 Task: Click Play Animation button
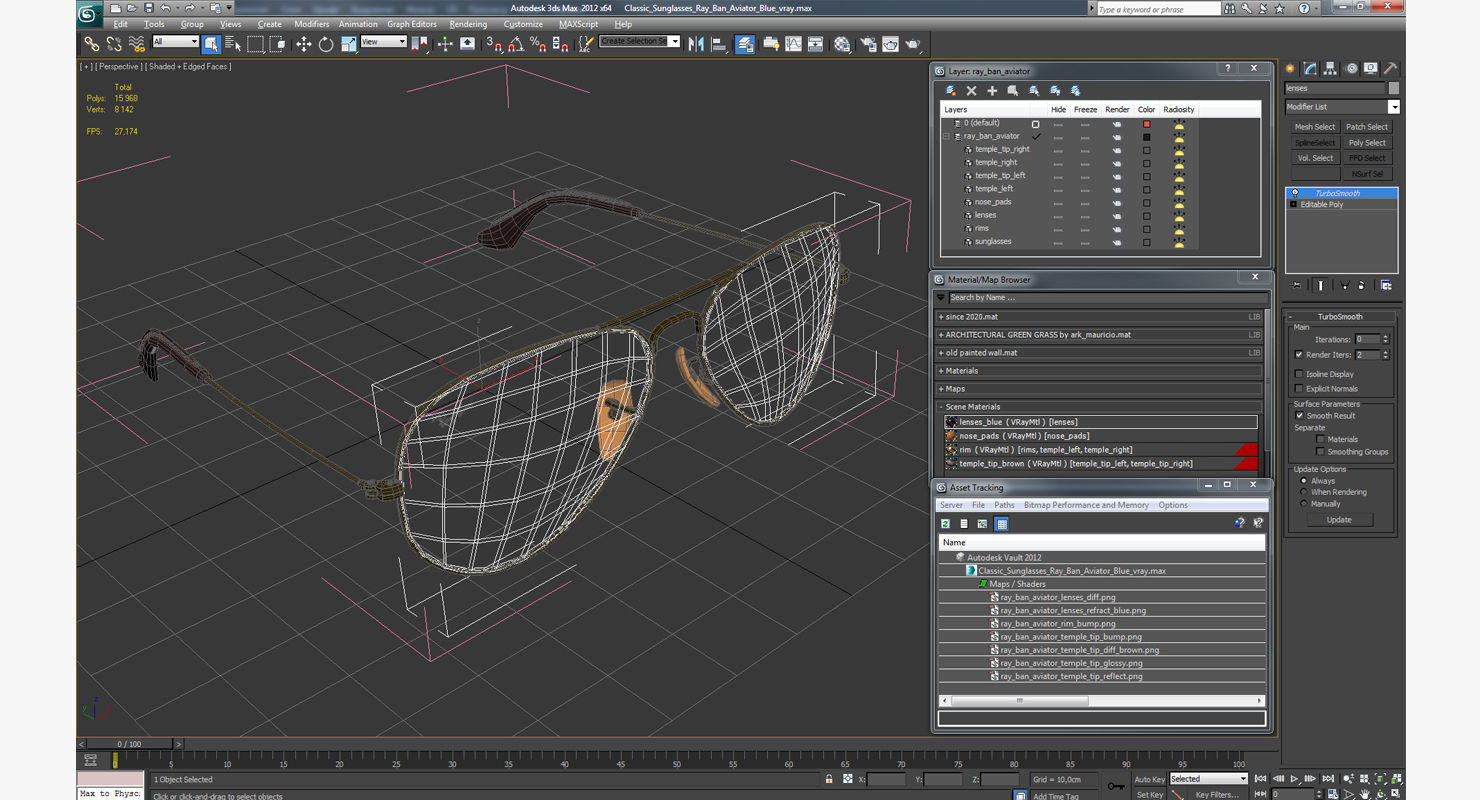(x=1294, y=778)
